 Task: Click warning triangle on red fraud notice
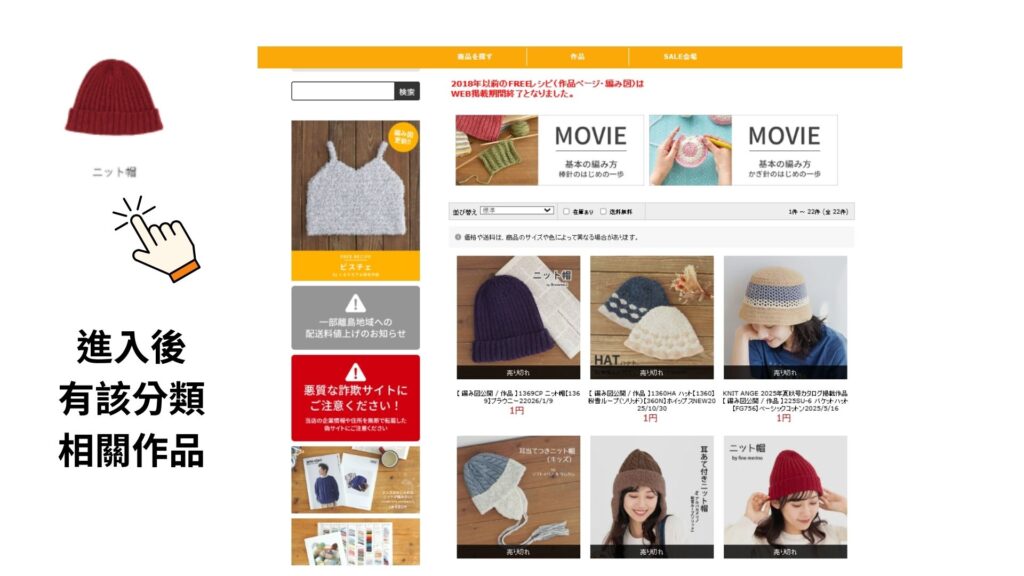point(355,372)
